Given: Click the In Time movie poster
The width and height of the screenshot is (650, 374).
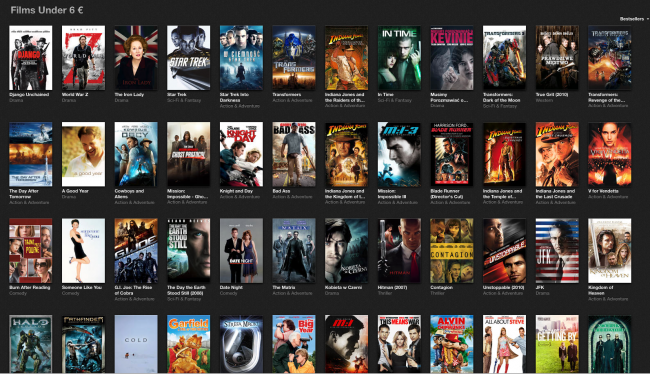Looking at the screenshot, I should pyautogui.click(x=399, y=58).
